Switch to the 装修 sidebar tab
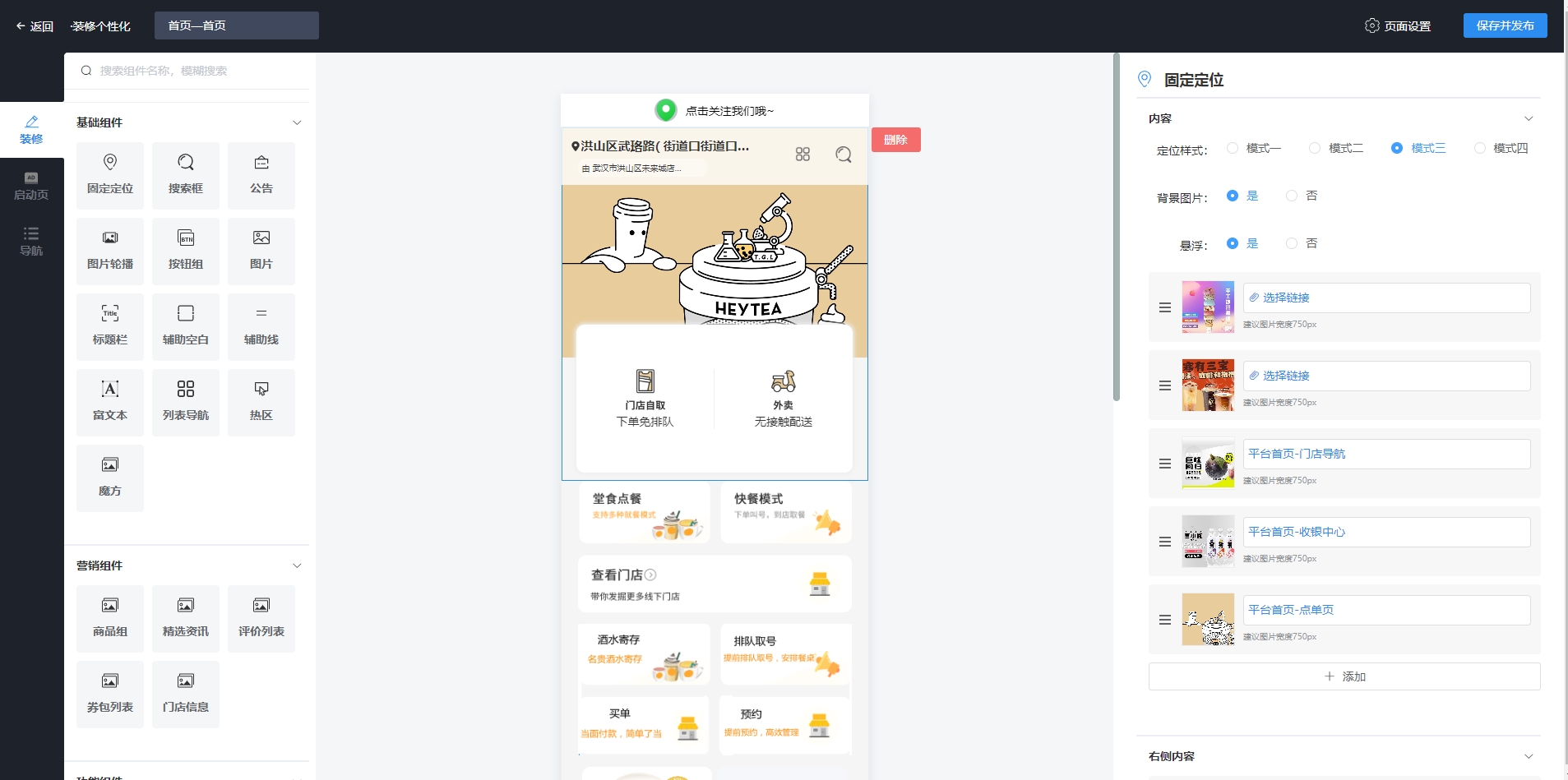Screen dimensions: 1568x780 coord(31,130)
